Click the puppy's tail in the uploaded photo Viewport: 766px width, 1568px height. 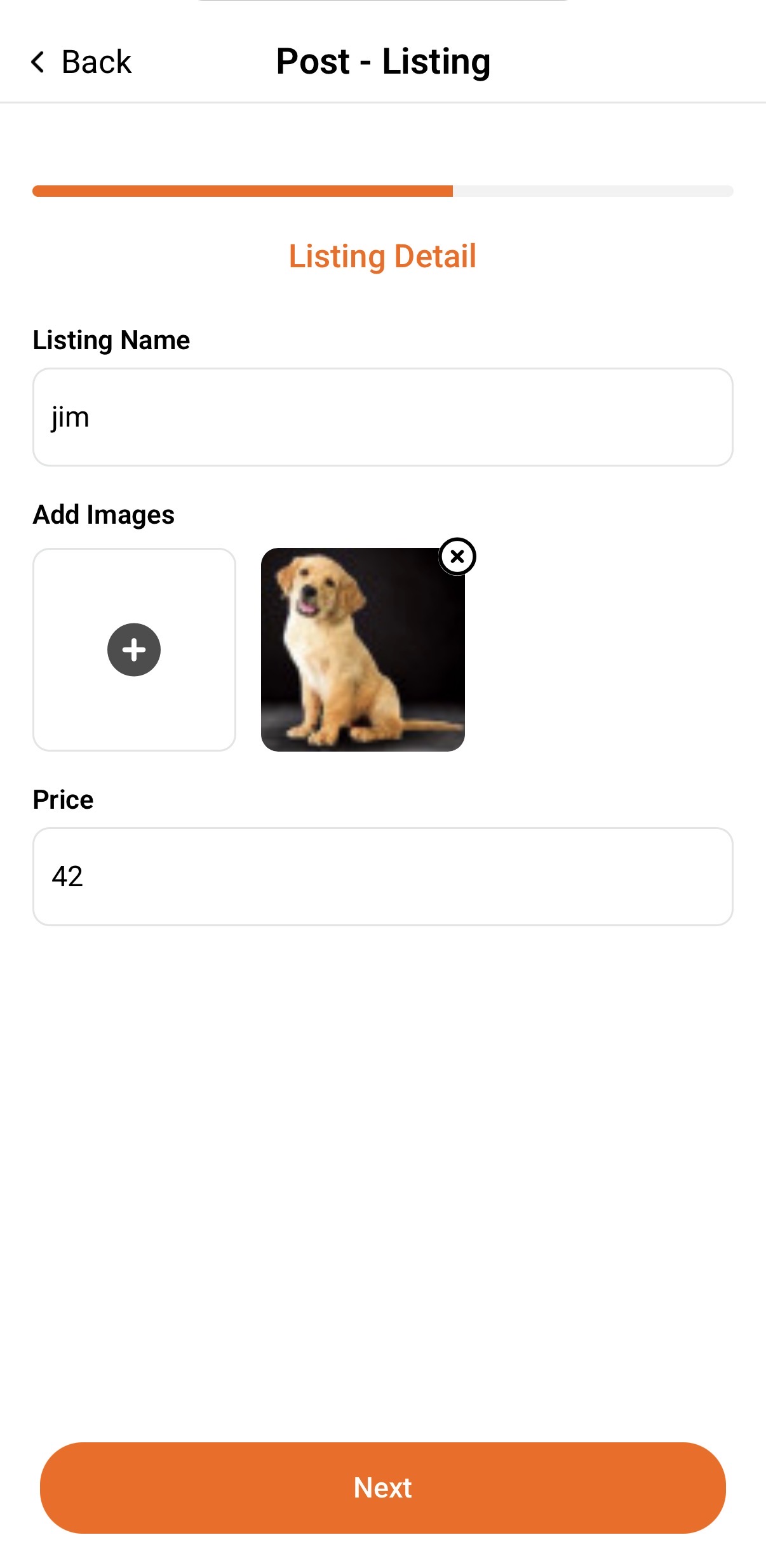pos(431,725)
